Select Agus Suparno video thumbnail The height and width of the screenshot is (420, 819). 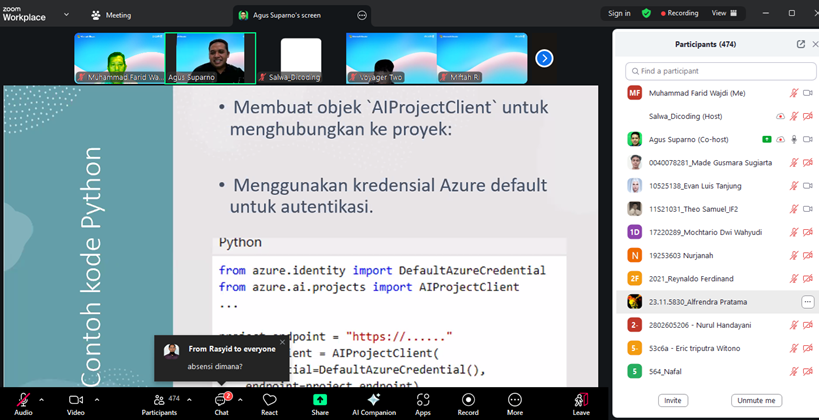click(210, 58)
